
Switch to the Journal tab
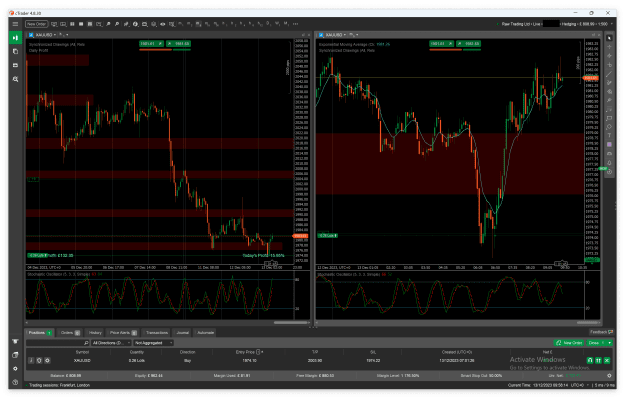183,332
